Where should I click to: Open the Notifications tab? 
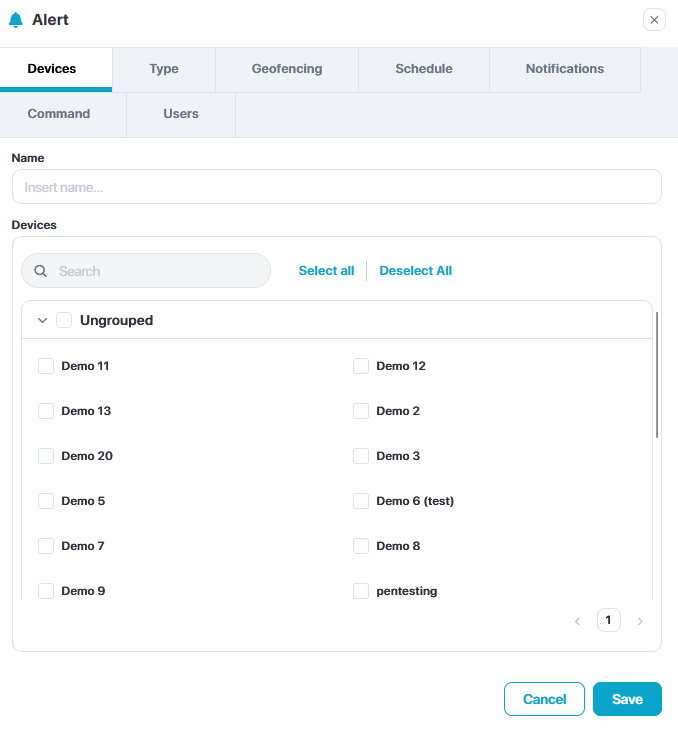pos(564,69)
